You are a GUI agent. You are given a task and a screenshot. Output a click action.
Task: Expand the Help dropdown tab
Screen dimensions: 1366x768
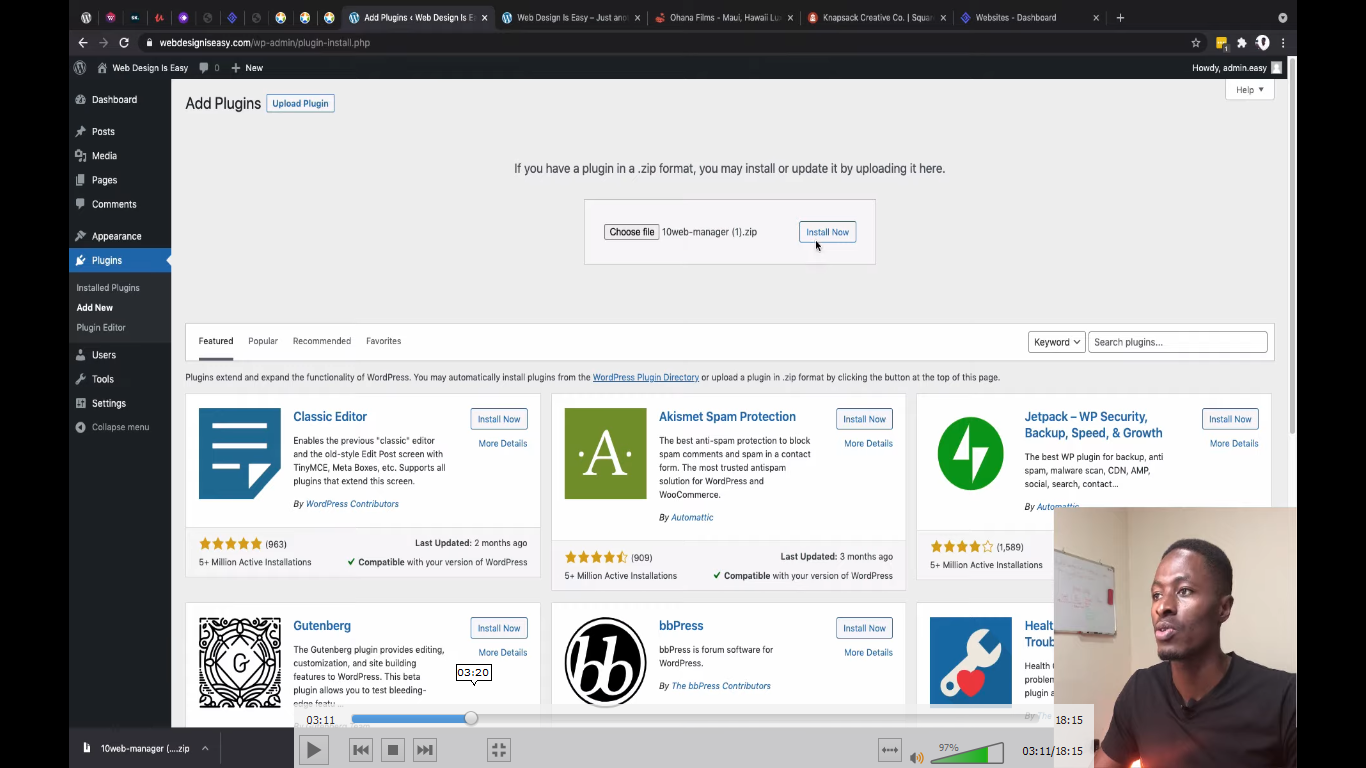1250,90
